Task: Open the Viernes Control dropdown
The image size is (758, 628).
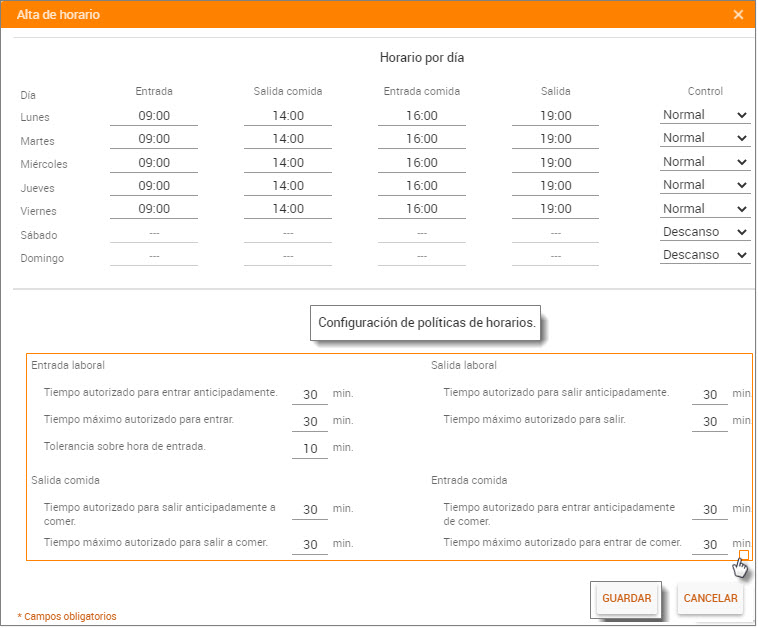Action: tap(704, 209)
